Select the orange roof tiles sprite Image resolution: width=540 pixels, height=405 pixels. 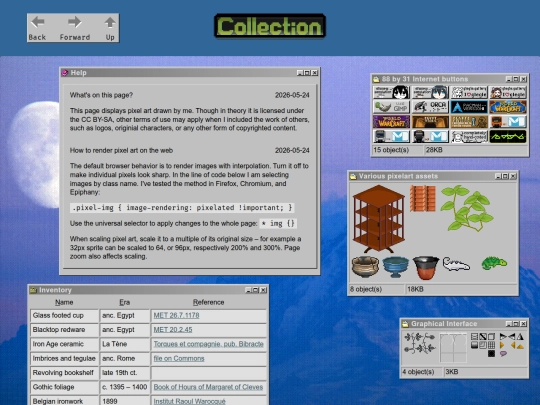423,198
